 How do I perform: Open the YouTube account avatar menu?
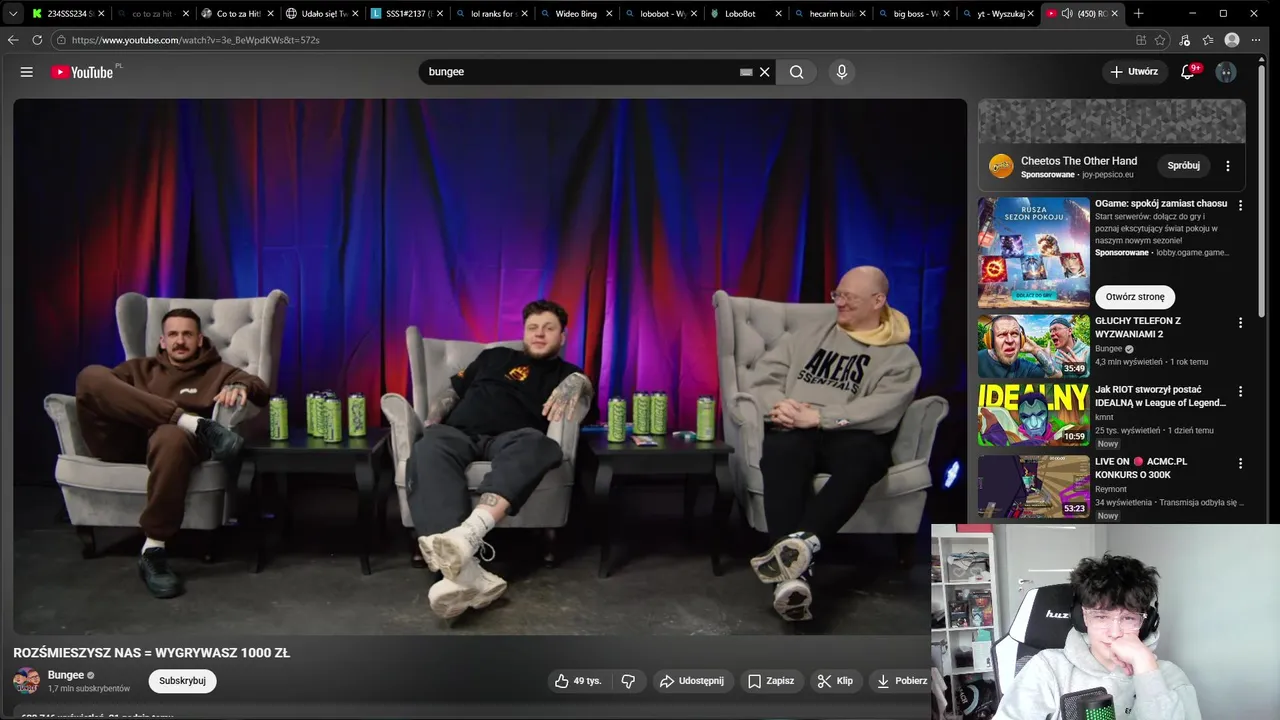[x=1226, y=72]
